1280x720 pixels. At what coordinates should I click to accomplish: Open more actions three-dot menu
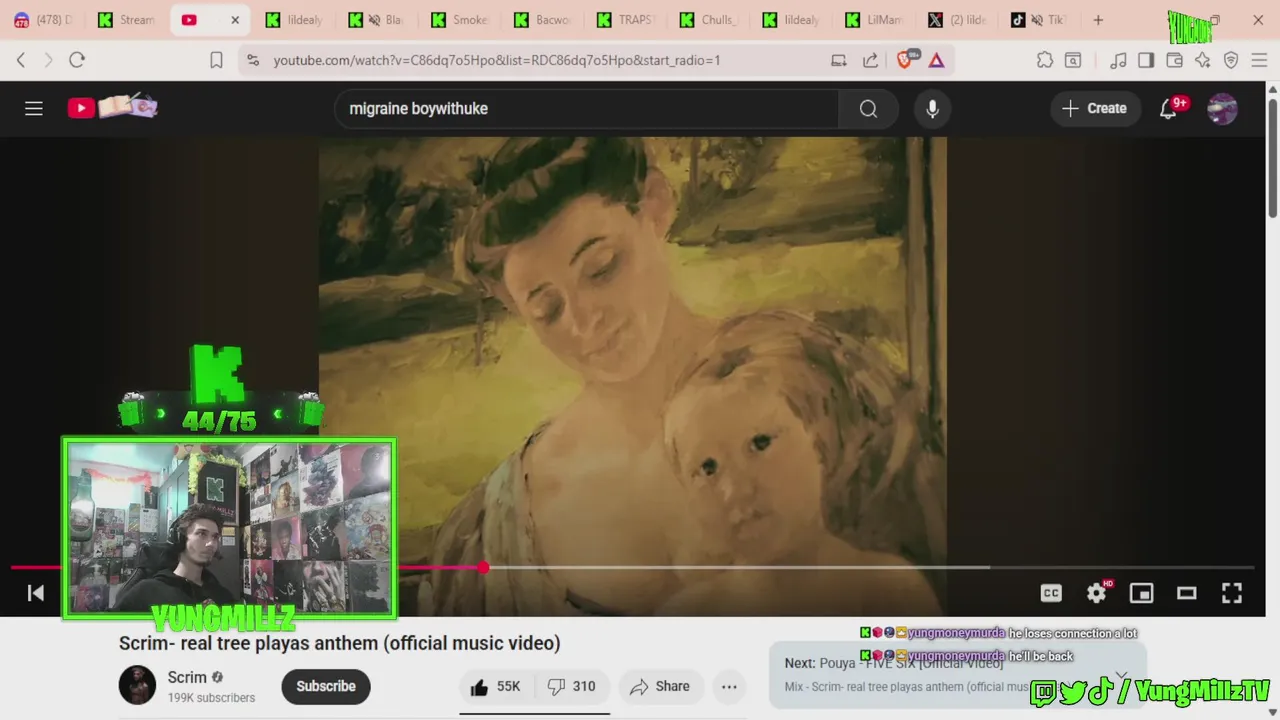729,686
